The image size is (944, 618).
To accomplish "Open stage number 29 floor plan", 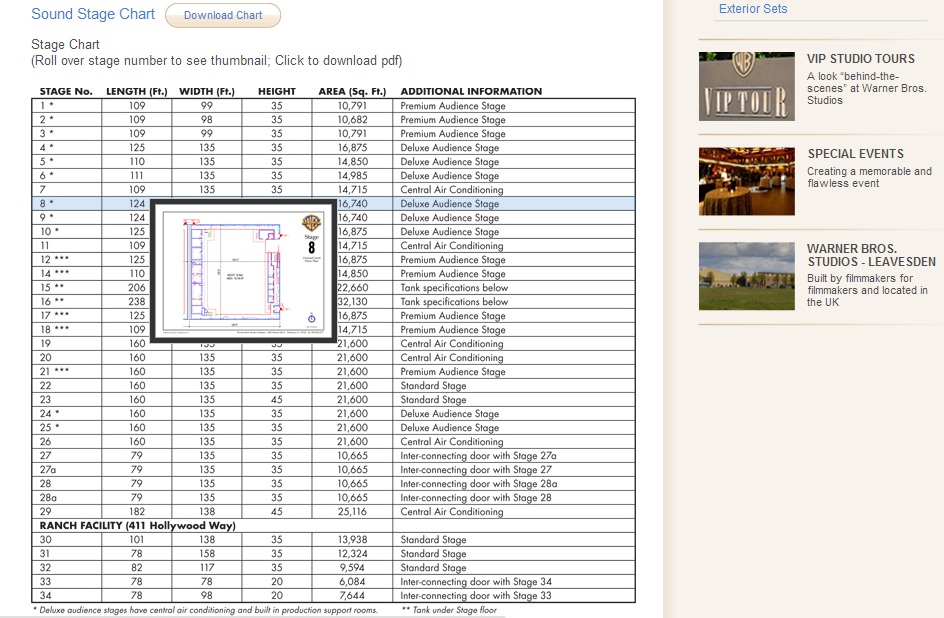I will tap(45, 512).
